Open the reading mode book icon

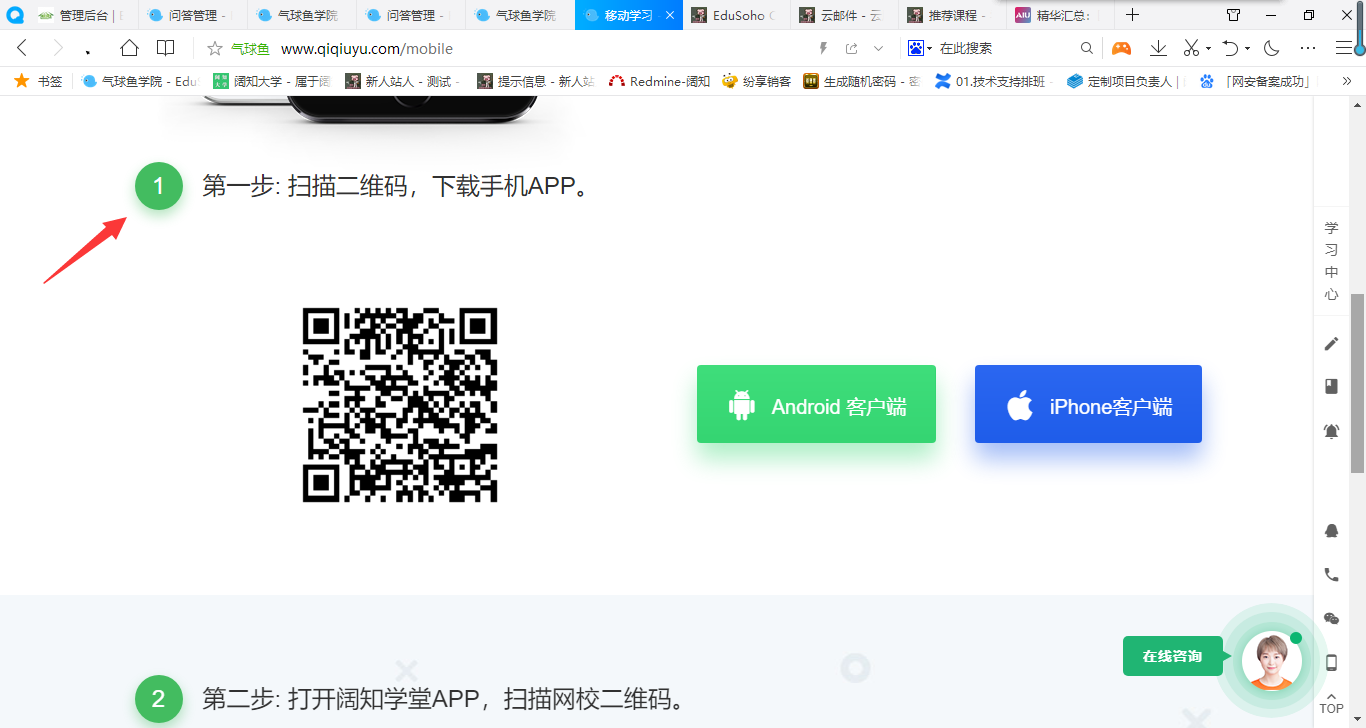166,48
